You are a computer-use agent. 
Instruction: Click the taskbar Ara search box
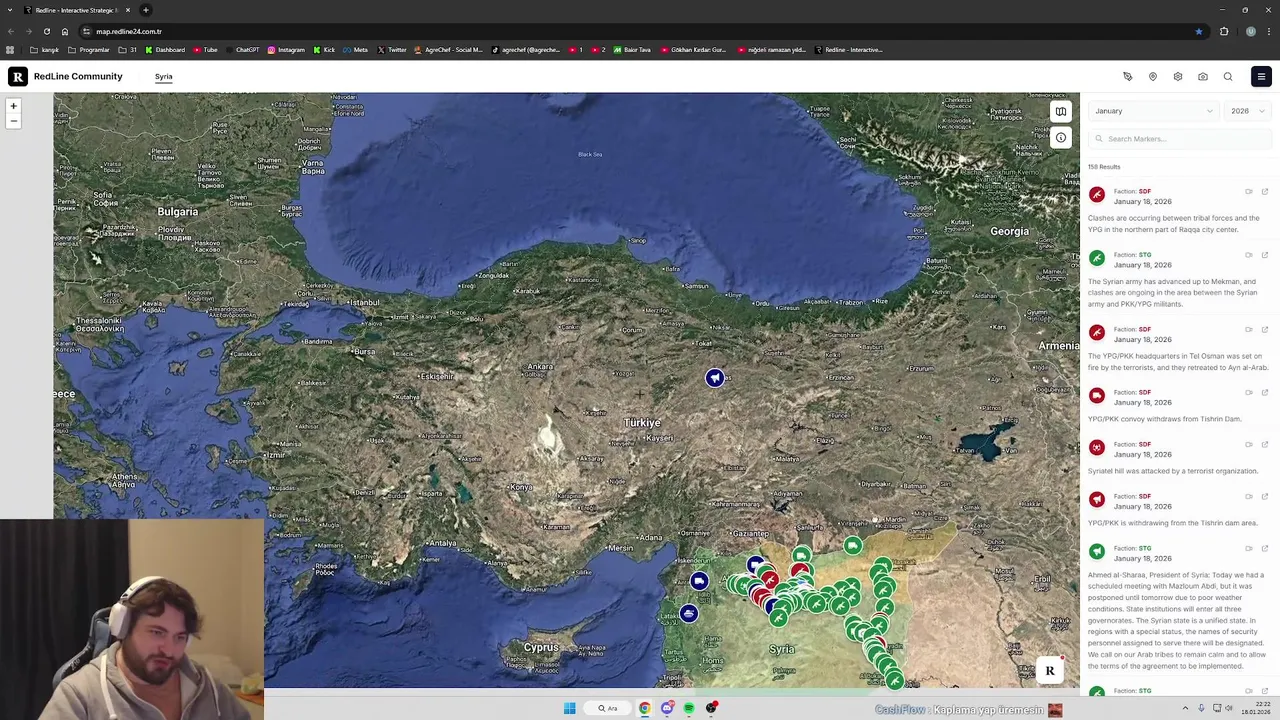(x=608, y=708)
